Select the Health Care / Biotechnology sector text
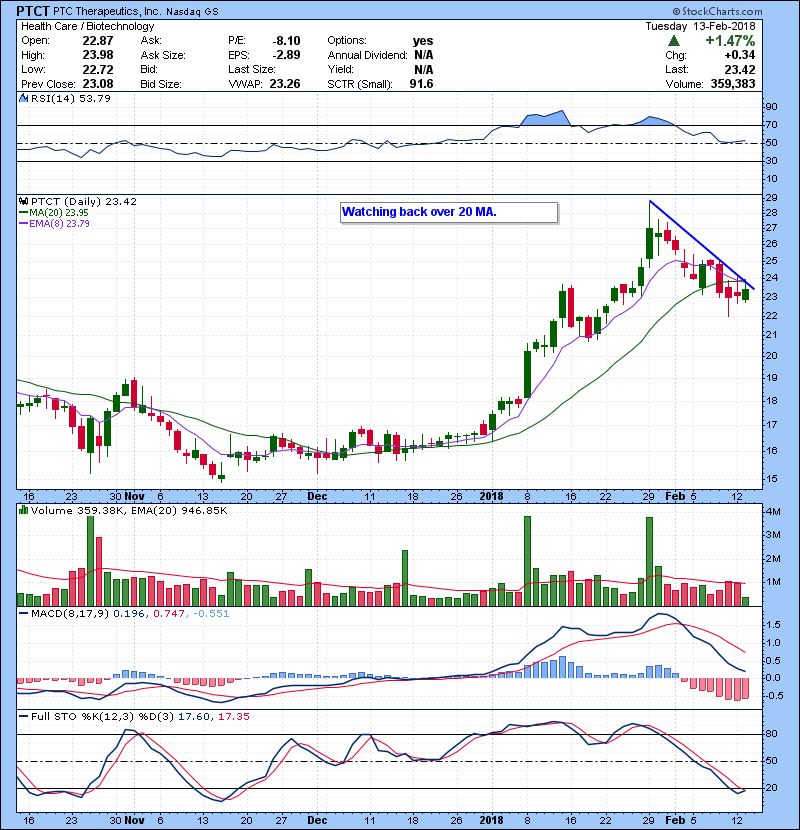 click(87, 26)
